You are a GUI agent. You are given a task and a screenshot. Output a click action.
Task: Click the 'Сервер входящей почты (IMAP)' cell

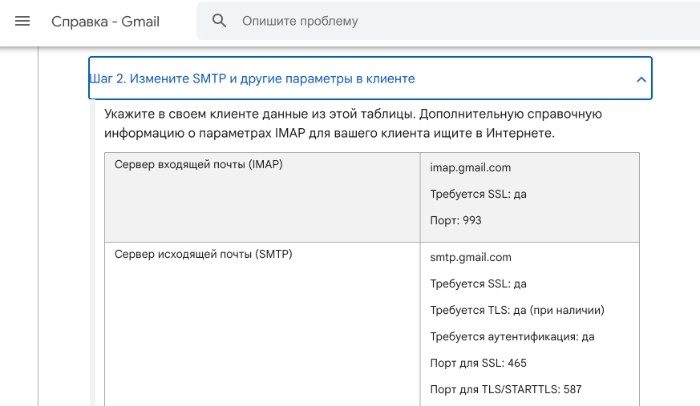[x=198, y=164]
